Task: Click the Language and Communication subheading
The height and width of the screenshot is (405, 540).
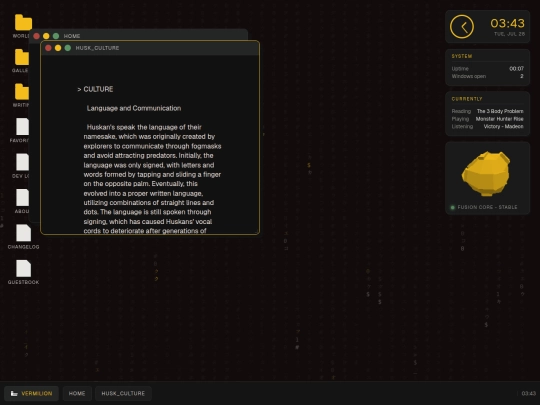Action: [x=134, y=108]
